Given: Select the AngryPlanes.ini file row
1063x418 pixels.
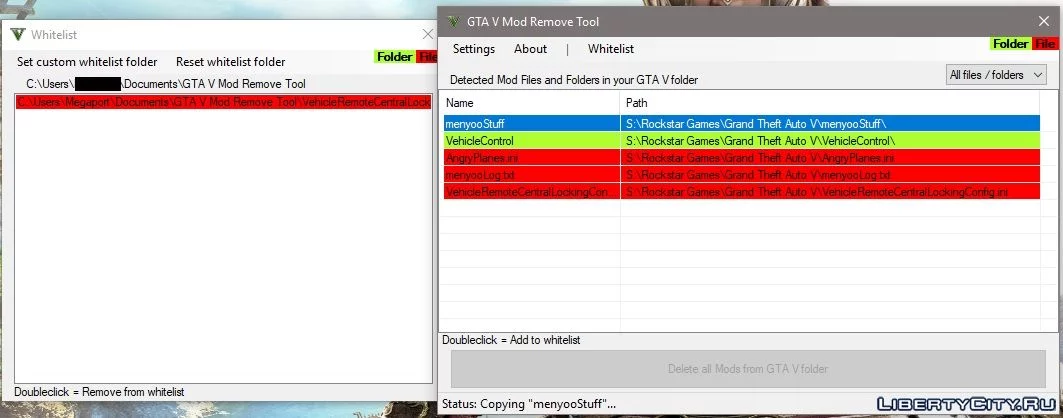Looking at the screenshot, I should pos(741,158).
